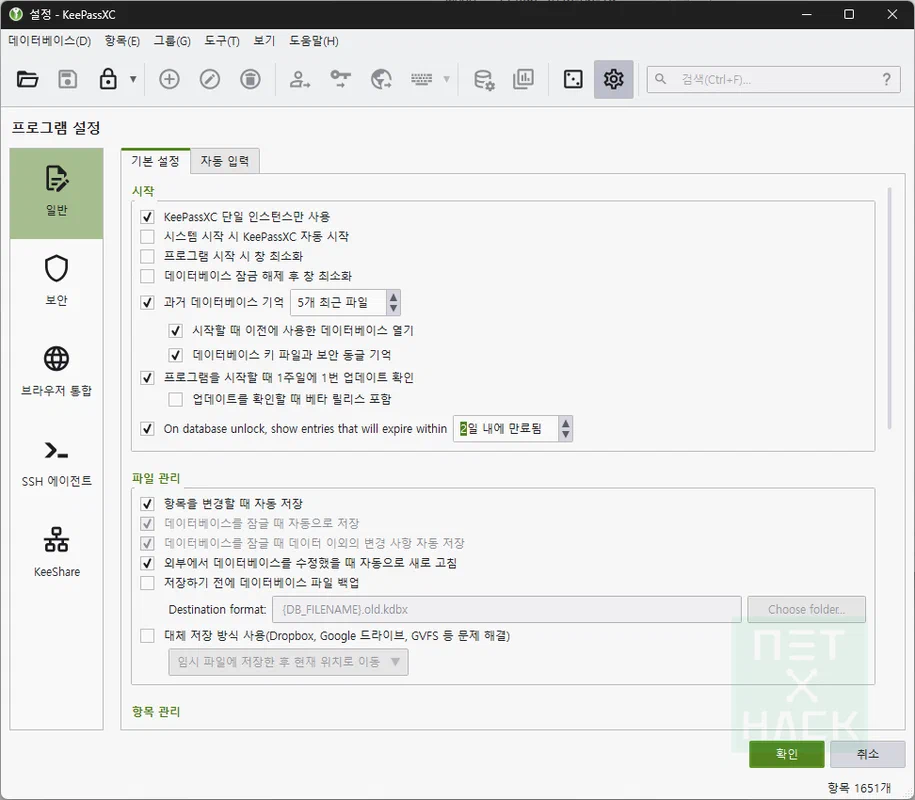Open 보안 security settings category

click(57, 282)
